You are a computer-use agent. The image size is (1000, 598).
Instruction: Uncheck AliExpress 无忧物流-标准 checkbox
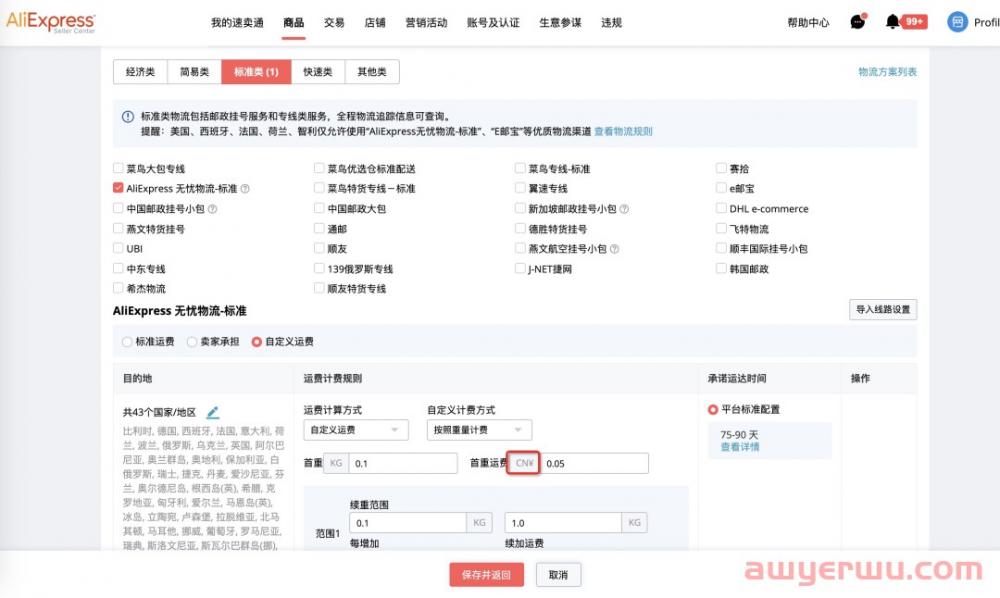[x=118, y=188]
